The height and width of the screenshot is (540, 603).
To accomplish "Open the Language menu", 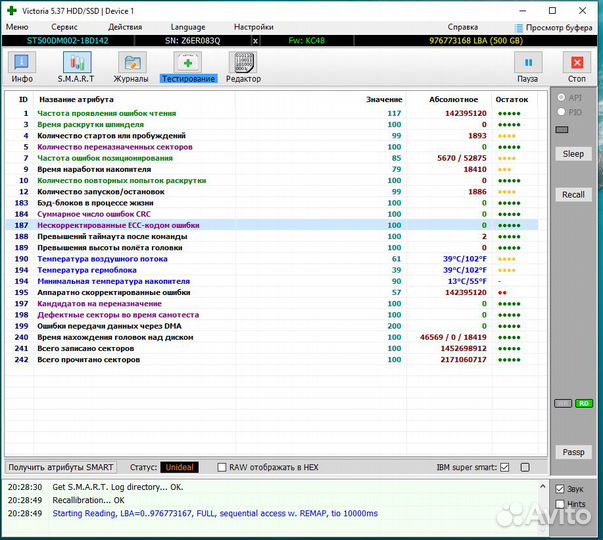I will [188, 27].
